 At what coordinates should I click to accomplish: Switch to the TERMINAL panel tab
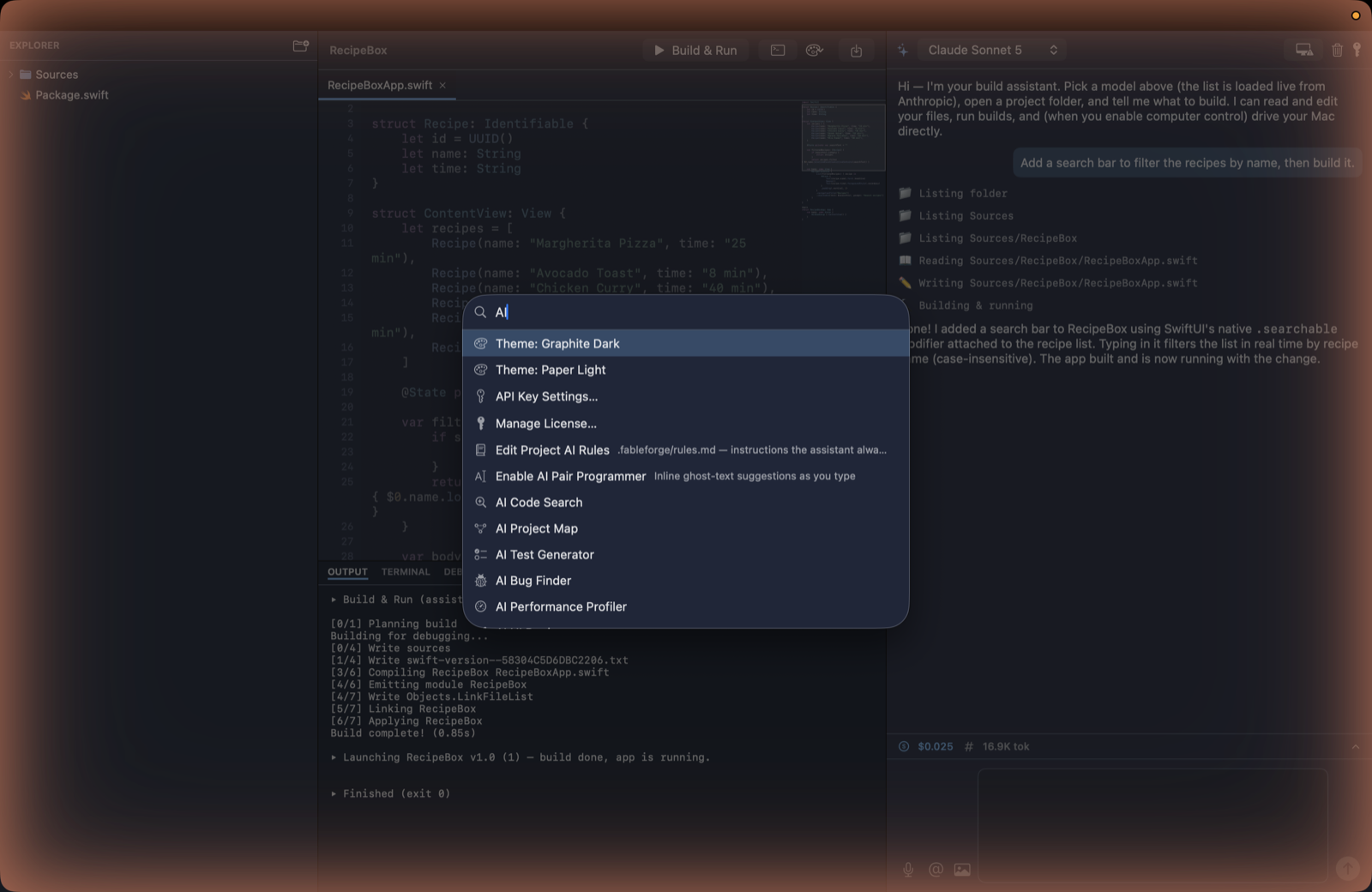(406, 572)
